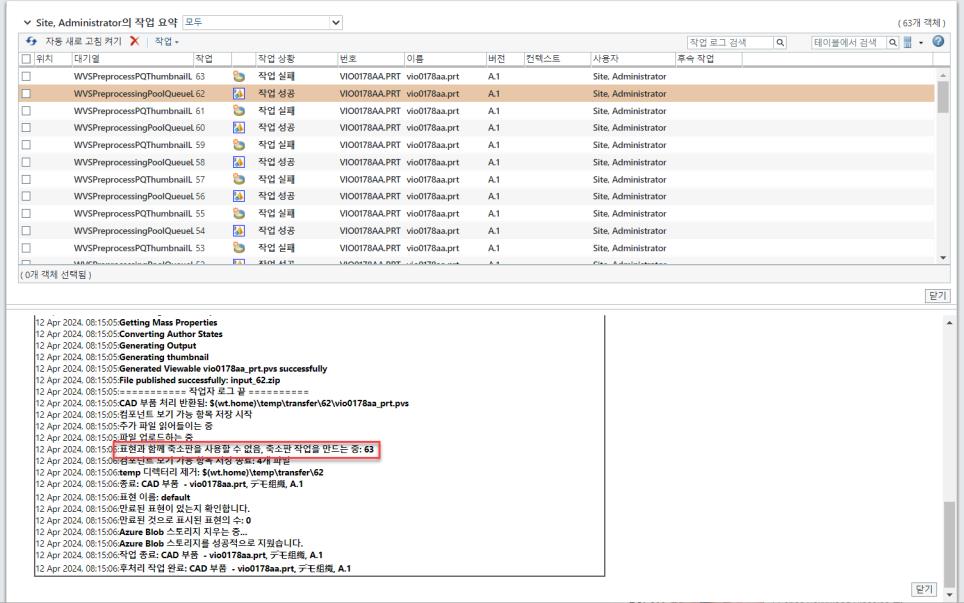964x603 pixels.
Task: Check the box for job row 63
Action: click(26, 76)
